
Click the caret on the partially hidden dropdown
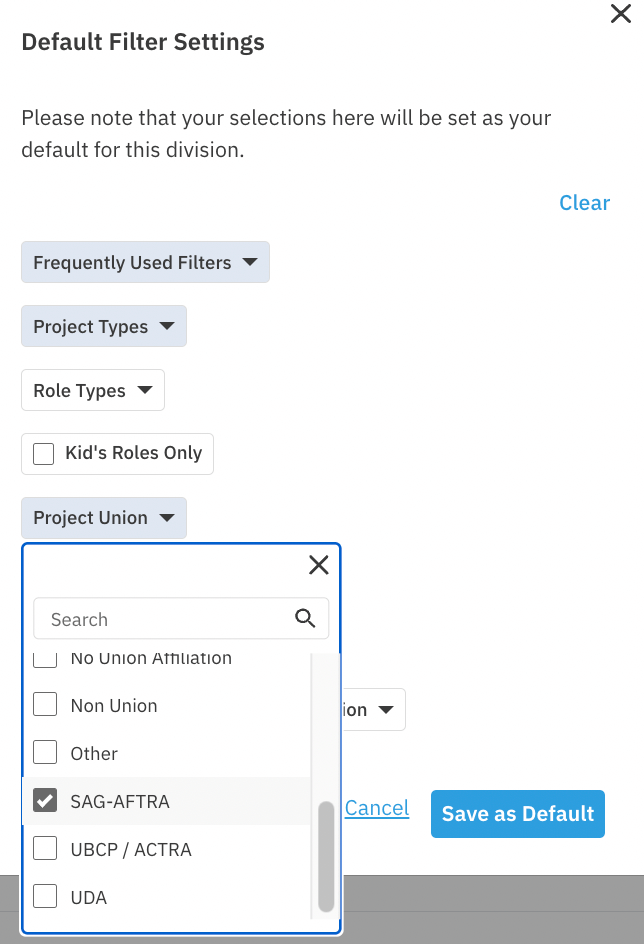point(386,709)
